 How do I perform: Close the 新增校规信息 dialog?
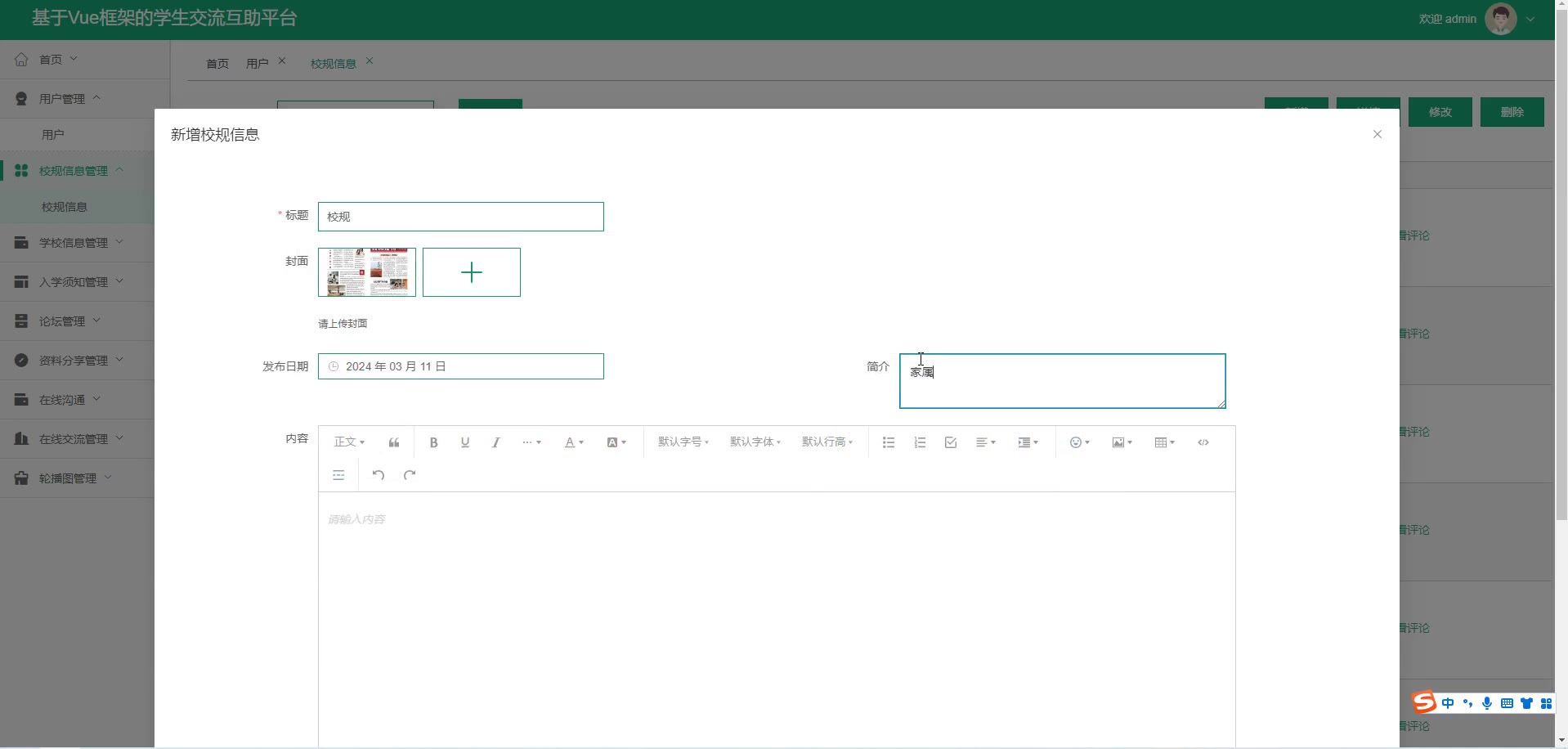1378,134
